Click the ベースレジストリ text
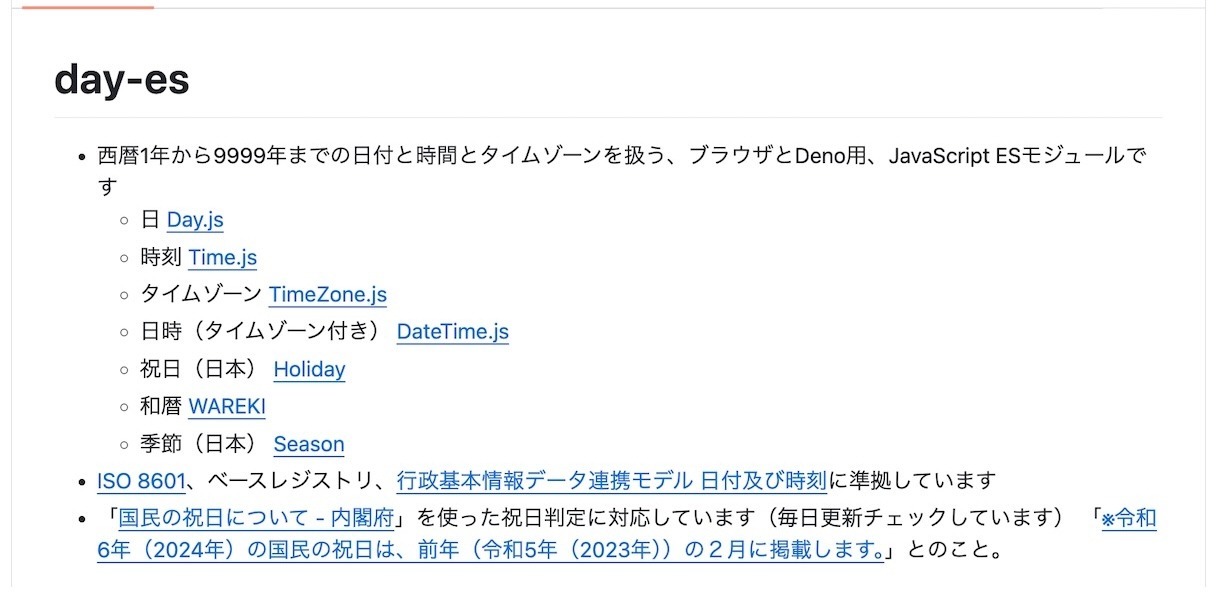The width and height of the screenshot is (1220, 610). (296, 482)
